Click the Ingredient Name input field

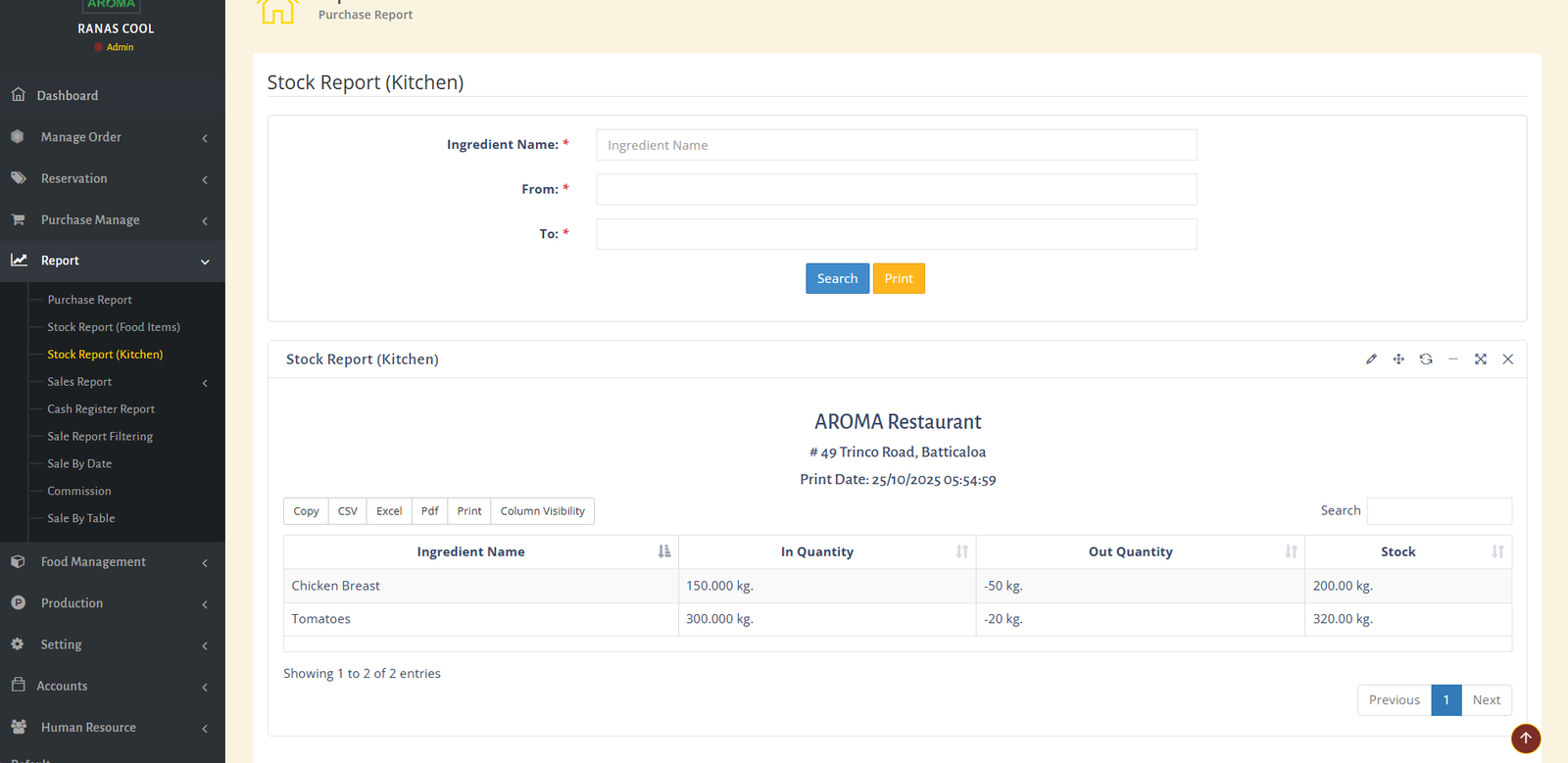(896, 145)
